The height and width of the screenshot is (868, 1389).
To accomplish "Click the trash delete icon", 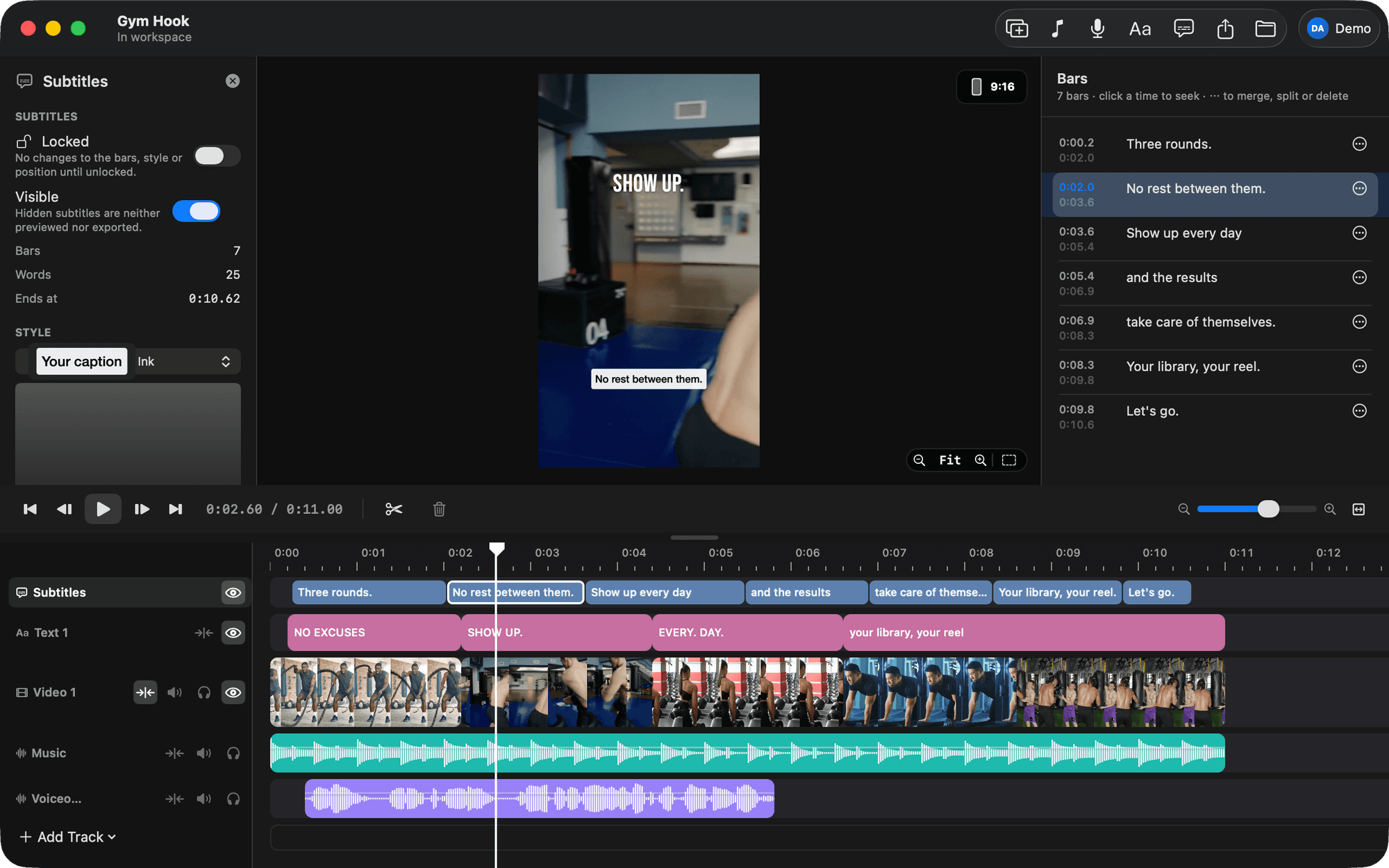I will coord(439,509).
